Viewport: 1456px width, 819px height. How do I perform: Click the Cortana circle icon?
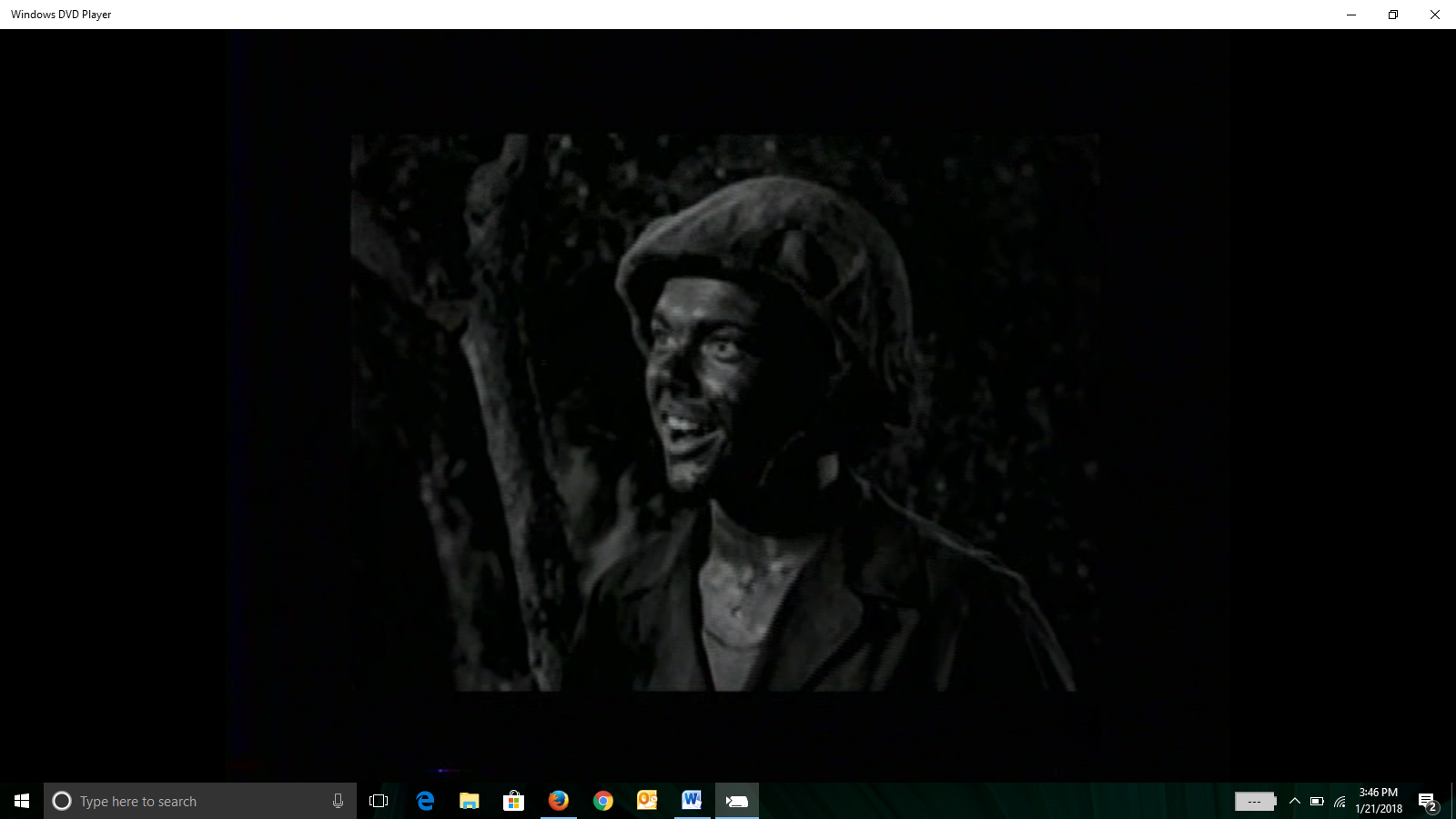62,801
